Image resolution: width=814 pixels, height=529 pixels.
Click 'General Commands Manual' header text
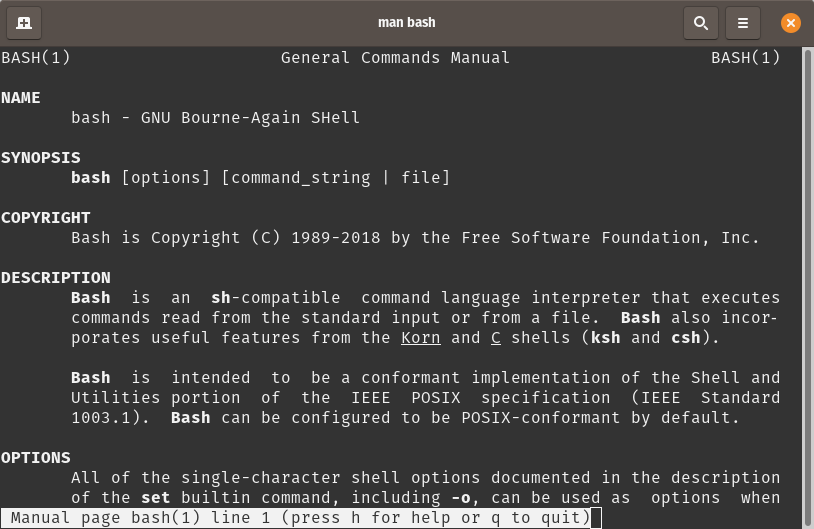pos(396,58)
